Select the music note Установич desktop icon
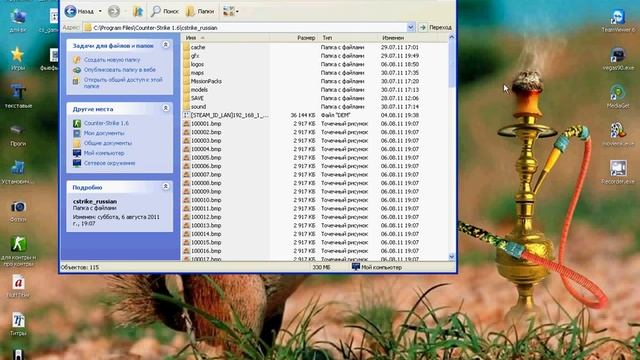Viewport: 640px width, 360px height. point(18,172)
